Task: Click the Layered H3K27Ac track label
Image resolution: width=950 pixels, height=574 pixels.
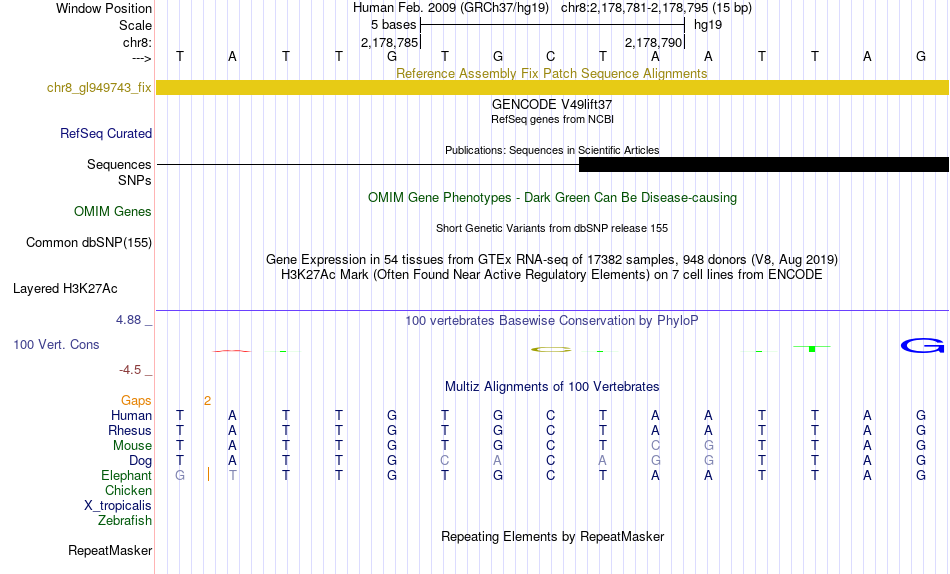Action: tap(65, 289)
